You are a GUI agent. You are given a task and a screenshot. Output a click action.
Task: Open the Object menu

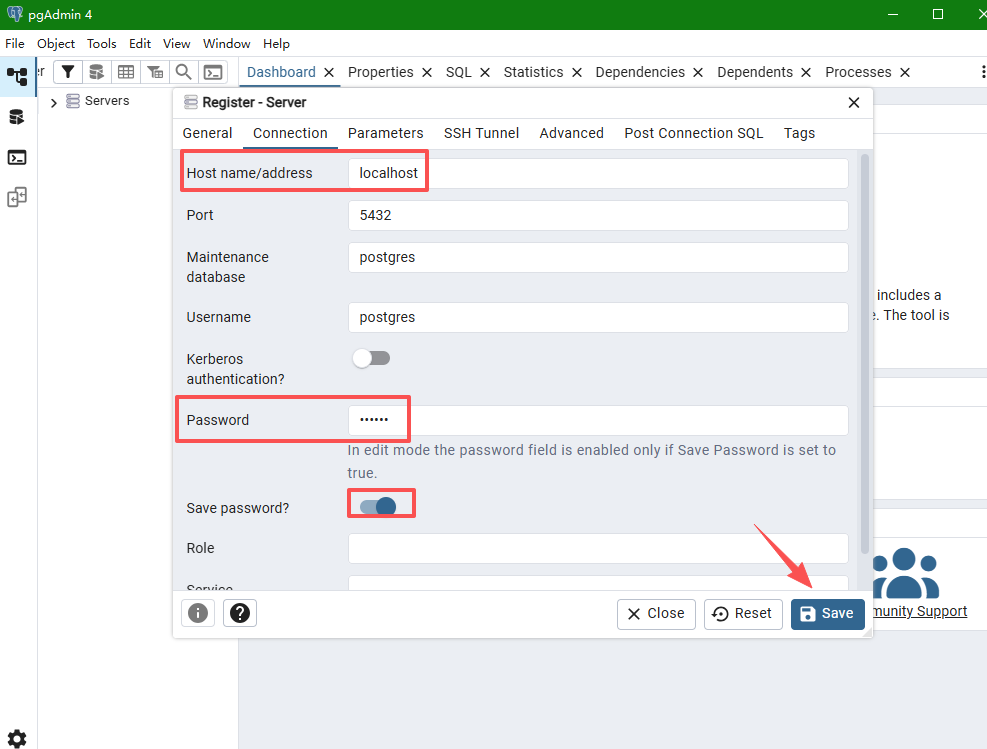pos(55,43)
